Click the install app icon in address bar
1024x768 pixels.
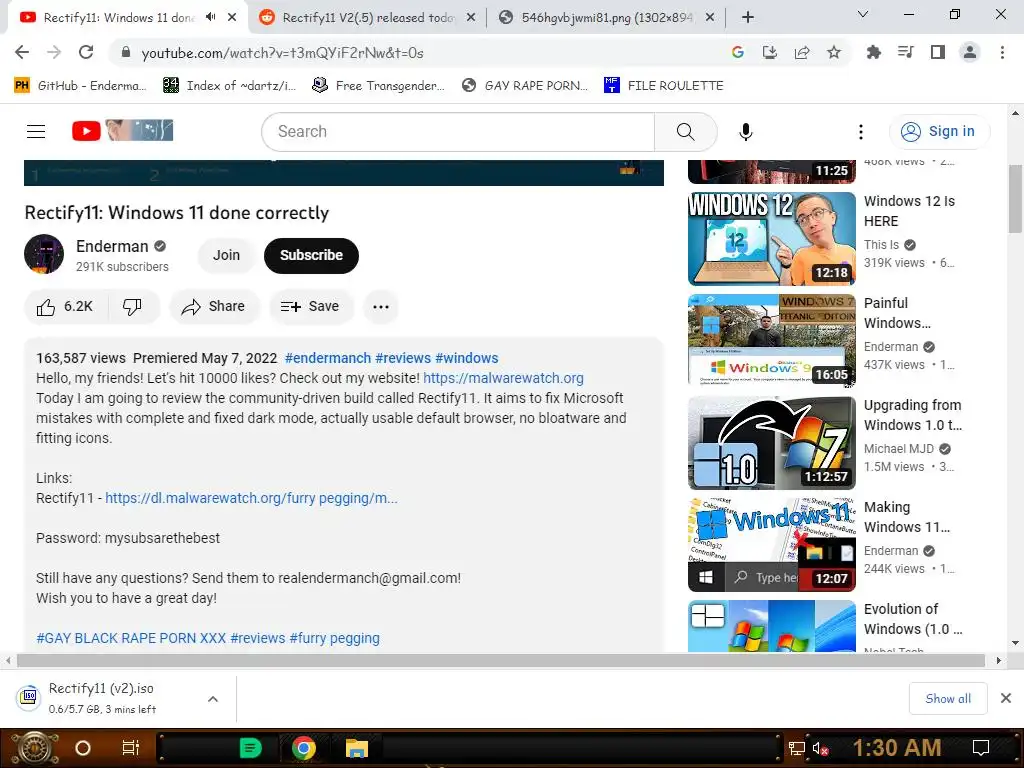[769, 52]
